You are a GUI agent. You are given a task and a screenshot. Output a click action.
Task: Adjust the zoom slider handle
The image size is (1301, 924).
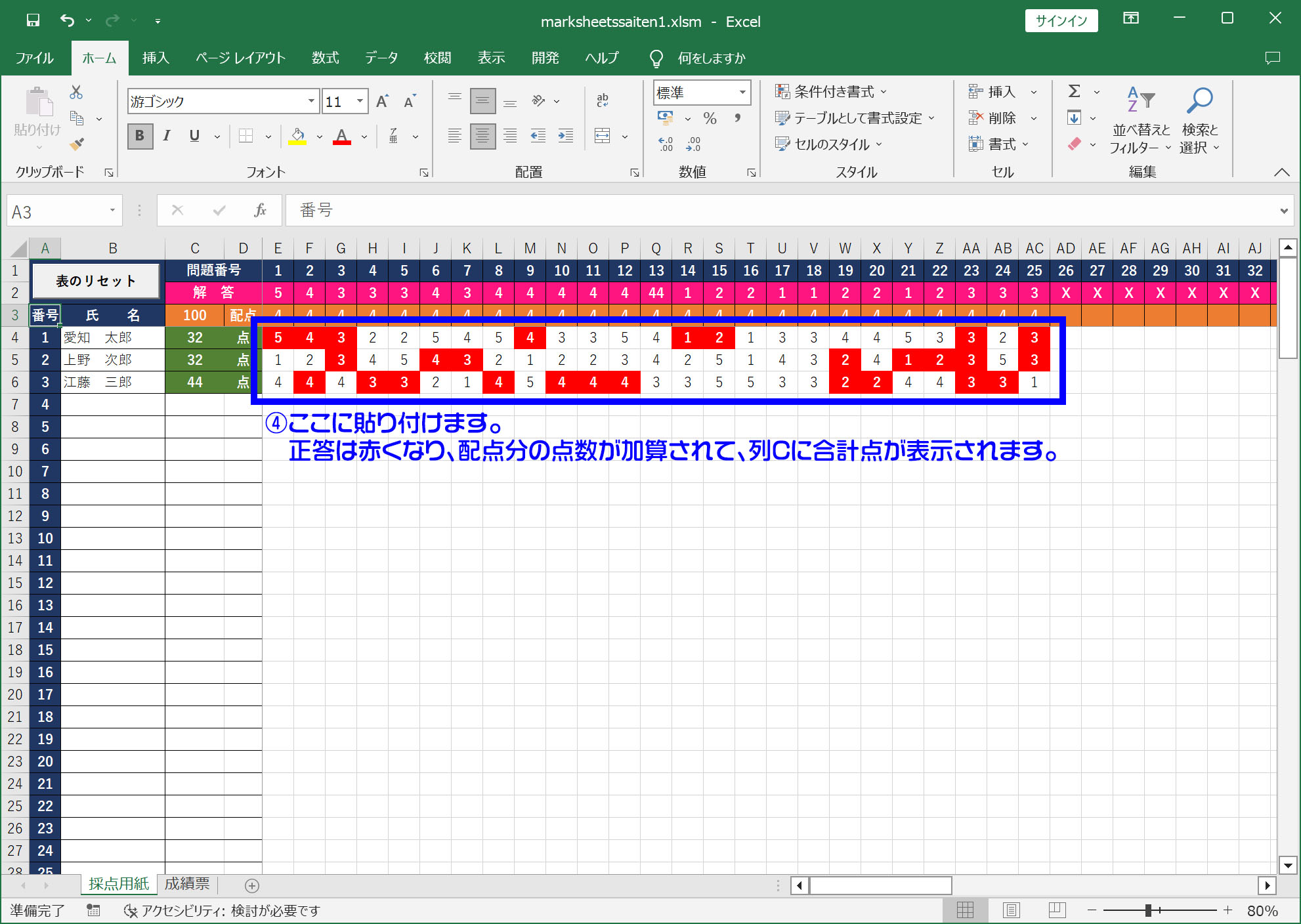[1148, 910]
